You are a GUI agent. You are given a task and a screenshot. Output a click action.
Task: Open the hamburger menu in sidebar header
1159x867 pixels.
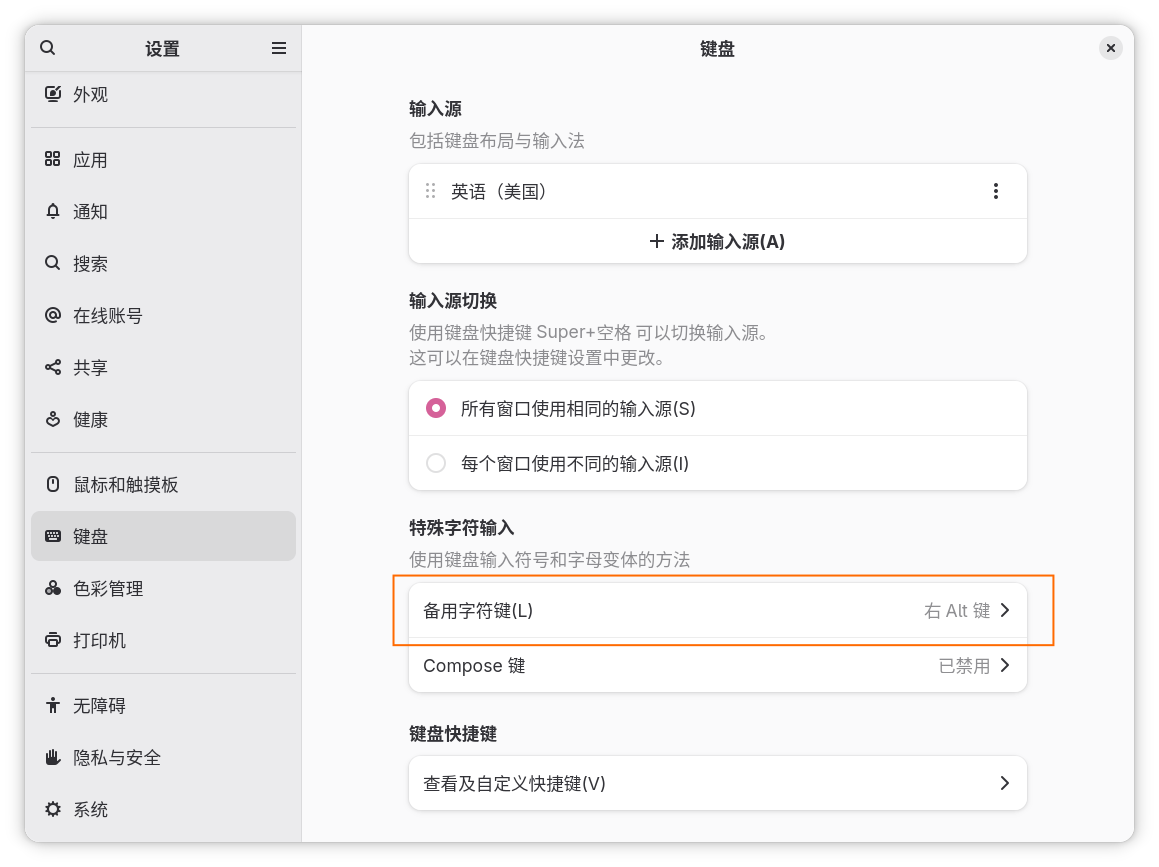pos(279,48)
